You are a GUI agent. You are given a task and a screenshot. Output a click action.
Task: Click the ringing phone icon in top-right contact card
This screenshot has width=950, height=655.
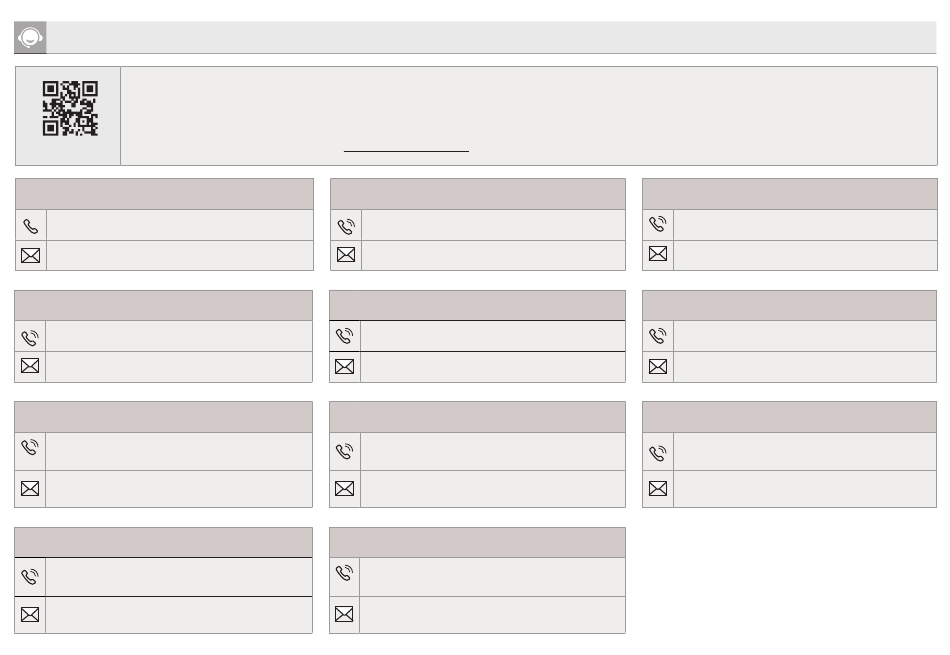658,224
